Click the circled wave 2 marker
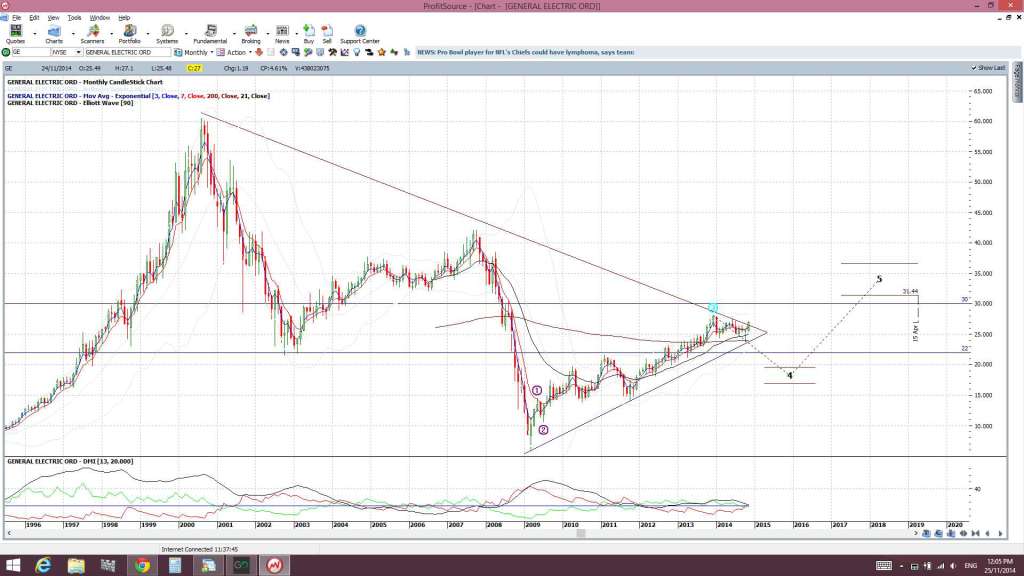 click(x=543, y=430)
